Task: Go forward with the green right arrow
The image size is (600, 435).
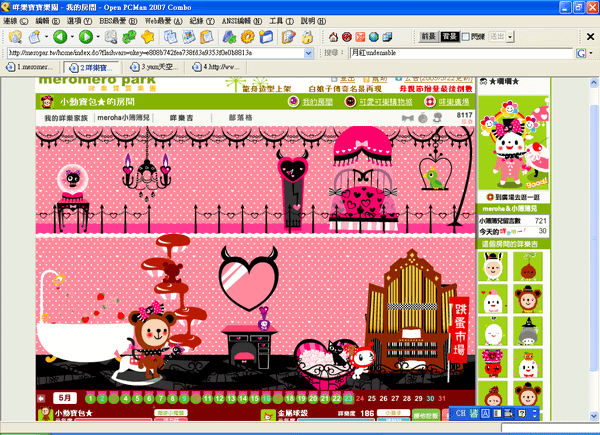Action: click(86, 37)
